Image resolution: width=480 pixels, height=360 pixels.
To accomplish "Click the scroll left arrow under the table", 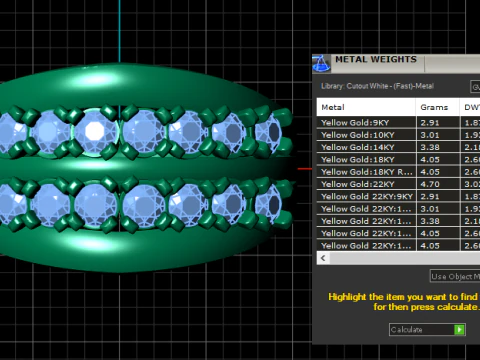I will coord(323,258).
